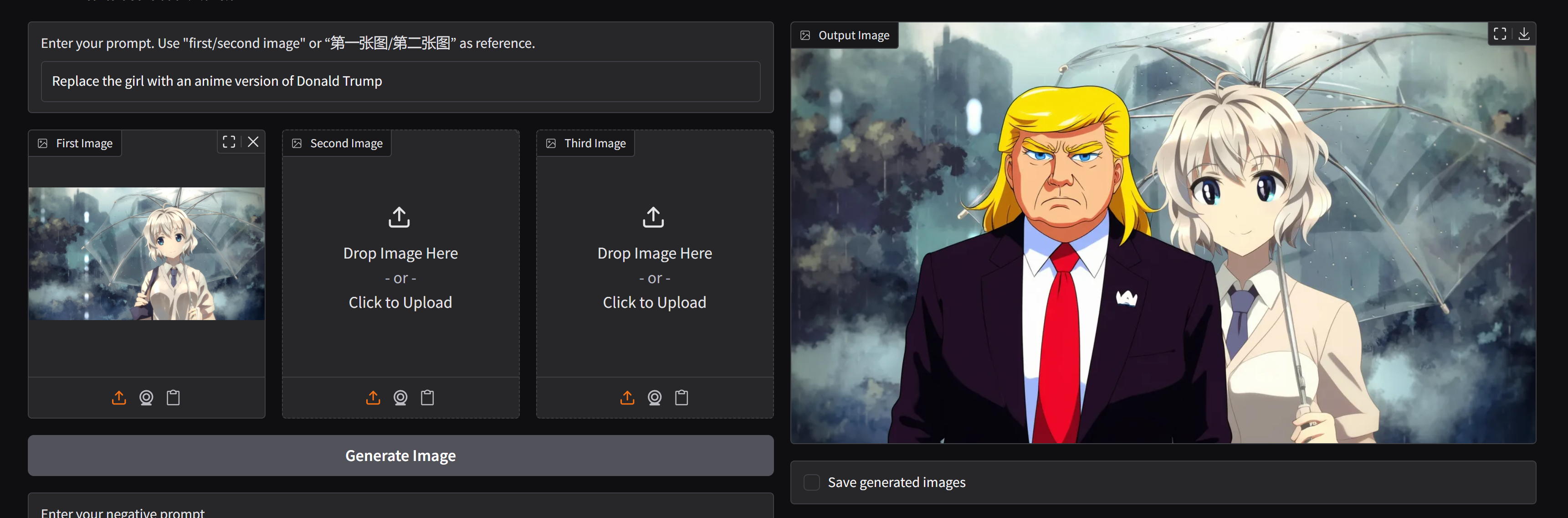View First Image in fullscreen

229,142
